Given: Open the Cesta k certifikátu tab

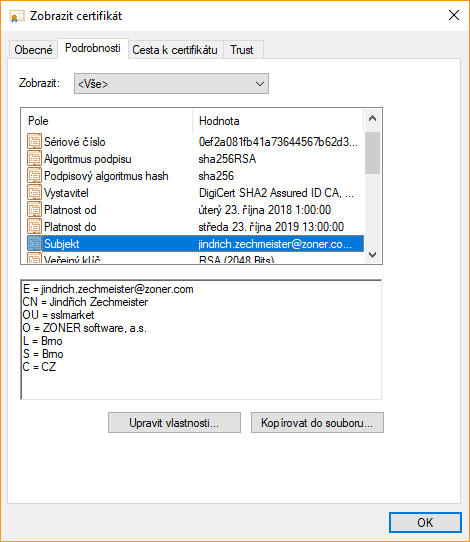Looking at the screenshot, I should pyautogui.click(x=175, y=50).
